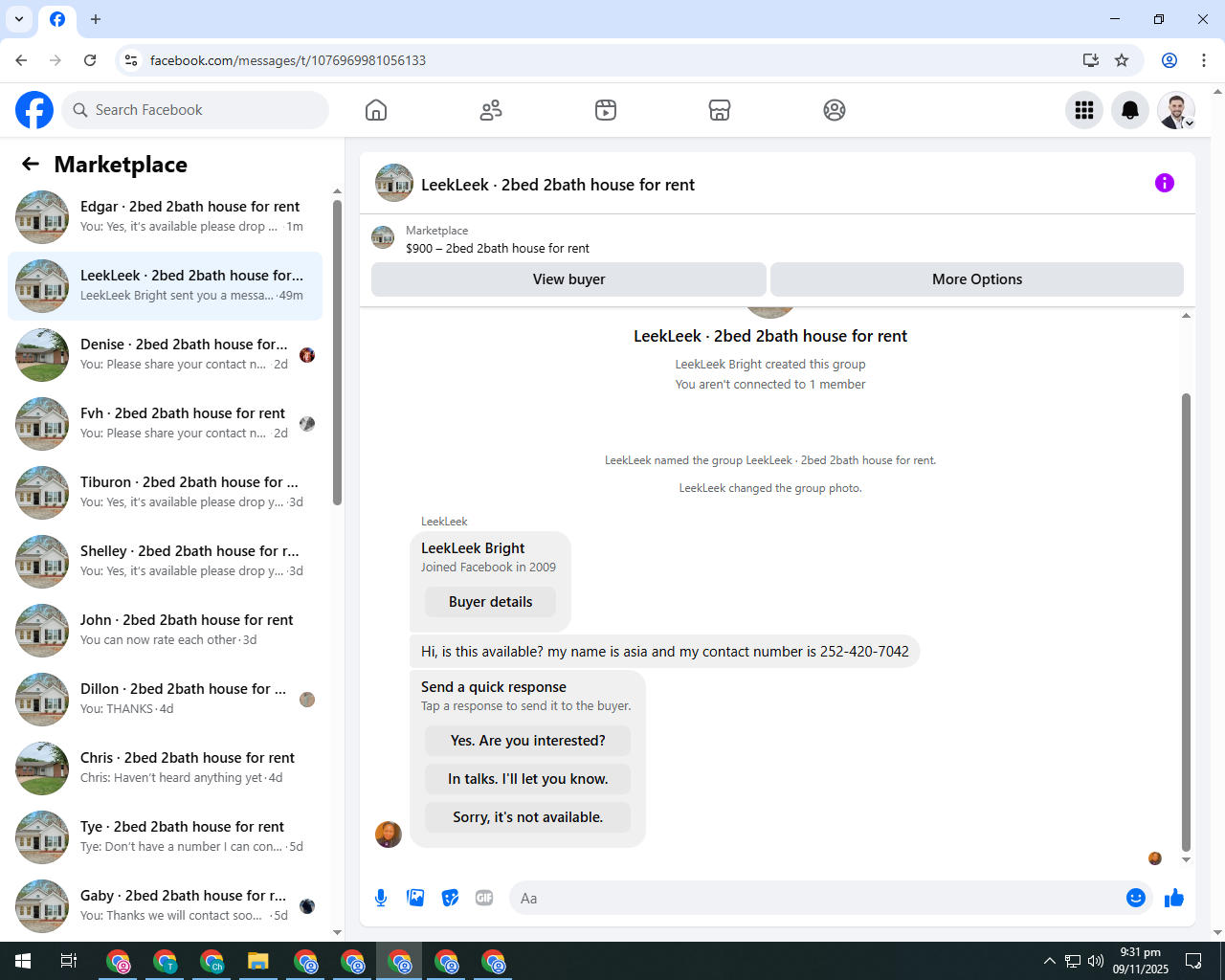
Task: Go to the Home feed icon
Action: pos(376,110)
